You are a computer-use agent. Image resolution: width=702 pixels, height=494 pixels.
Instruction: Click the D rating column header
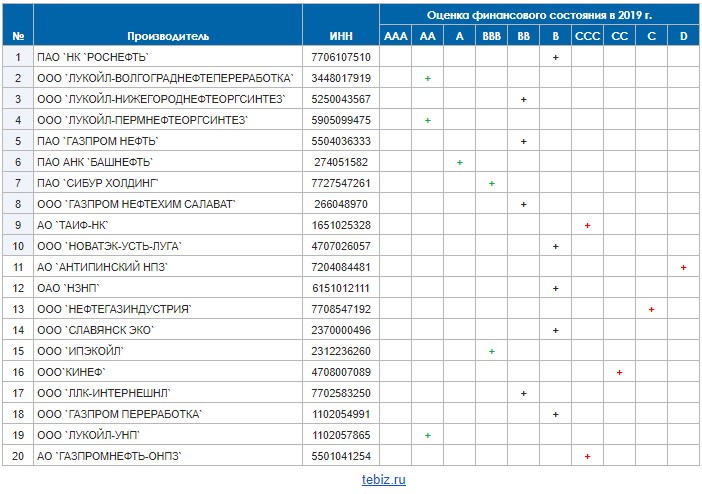(x=683, y=36)
